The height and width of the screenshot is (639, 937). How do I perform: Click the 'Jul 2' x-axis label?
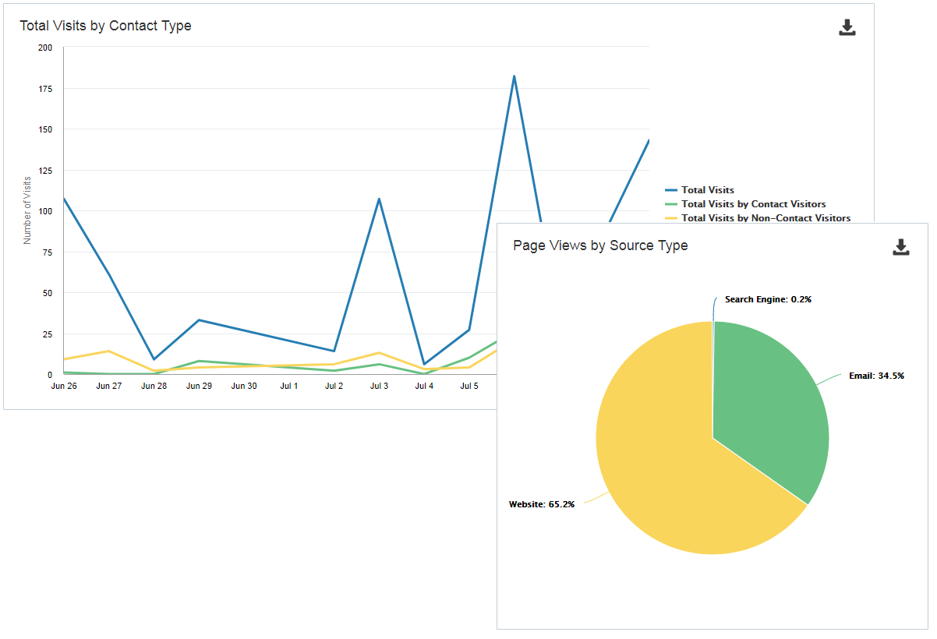point(334,386)
